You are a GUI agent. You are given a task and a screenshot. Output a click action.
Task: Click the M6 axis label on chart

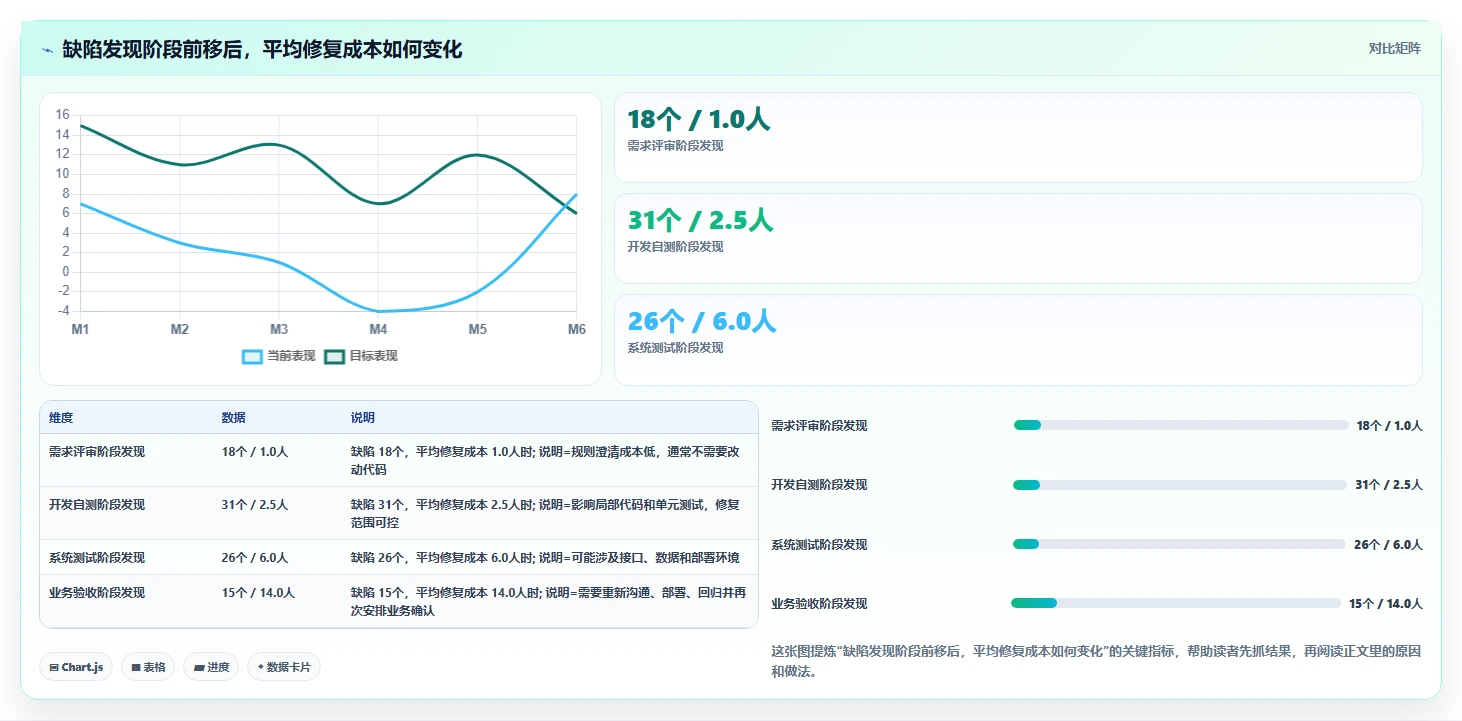577,329
